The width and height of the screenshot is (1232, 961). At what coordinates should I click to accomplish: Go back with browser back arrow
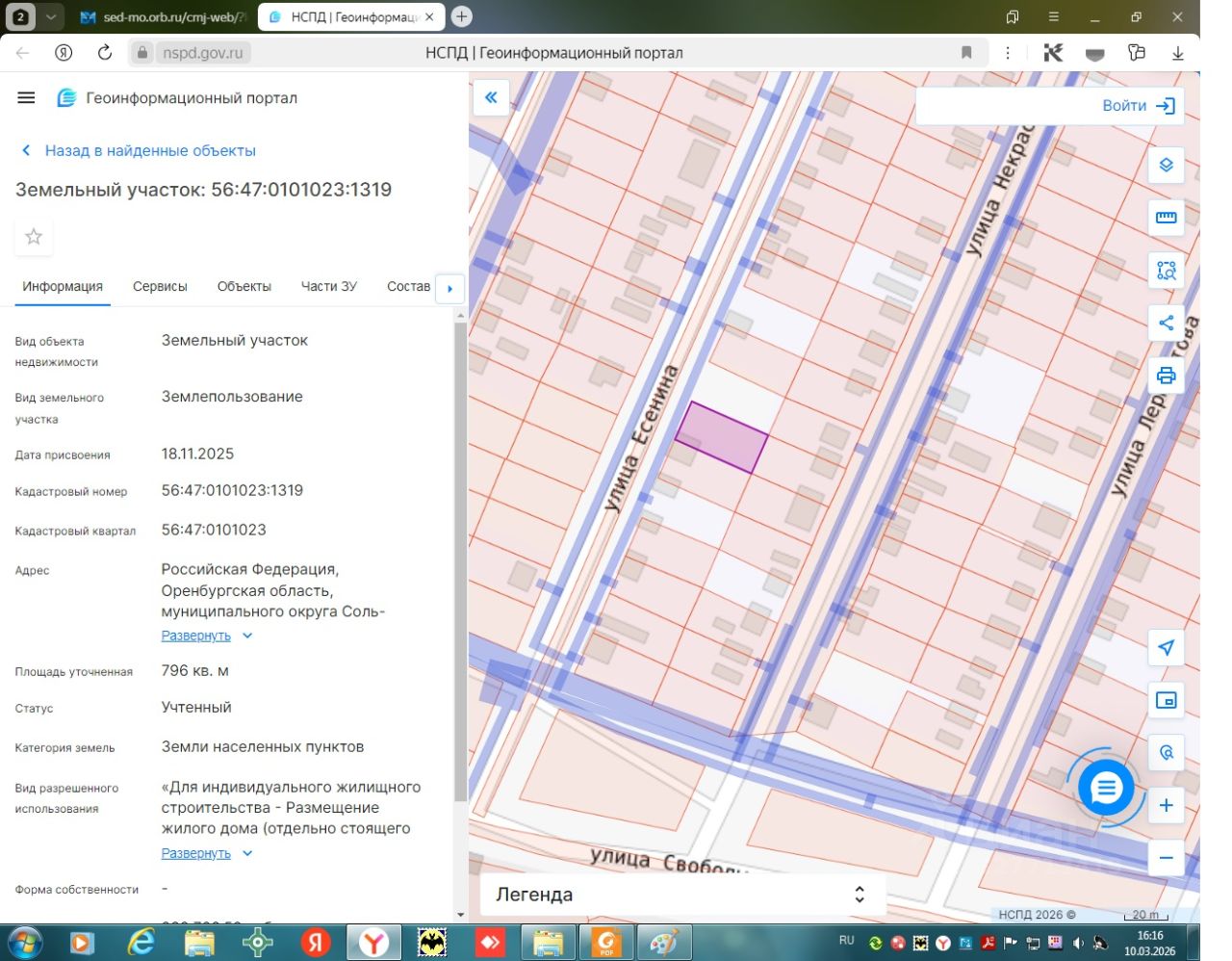(23, 53)
